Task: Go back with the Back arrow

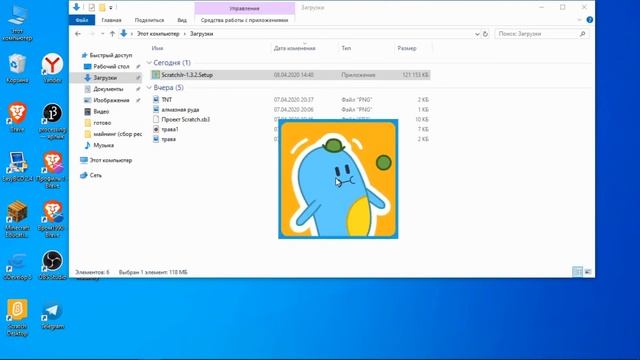Action: click(x=78, y=34)
